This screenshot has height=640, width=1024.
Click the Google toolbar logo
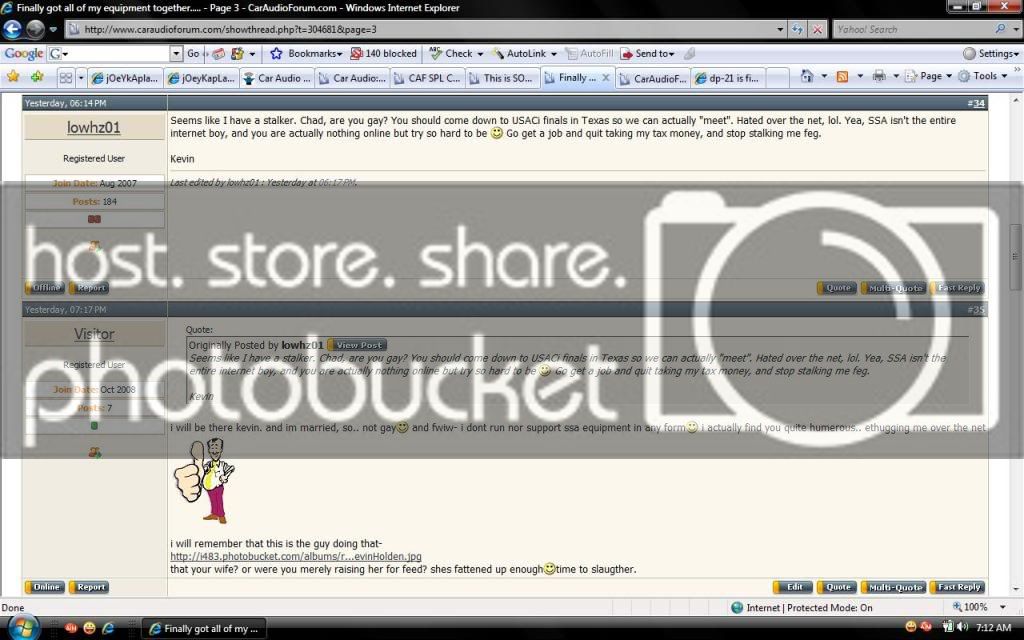[x=24, y=54]
